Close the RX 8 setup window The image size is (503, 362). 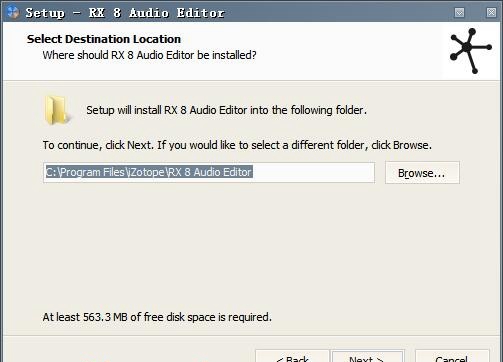491,13
